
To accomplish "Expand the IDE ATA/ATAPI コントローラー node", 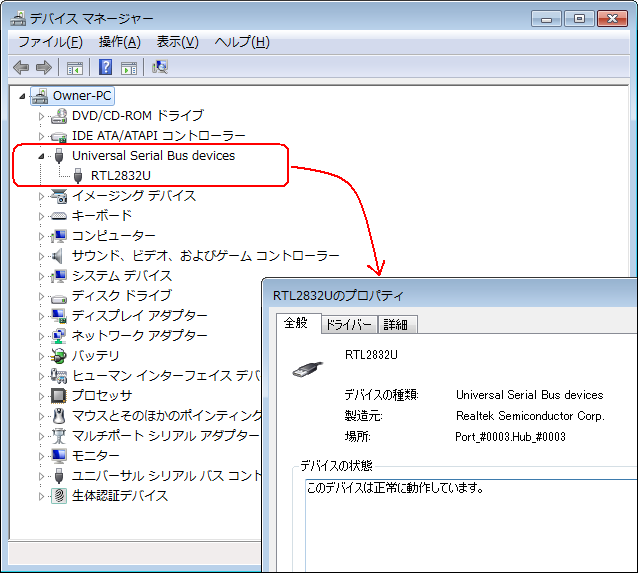I will (41, 136).
